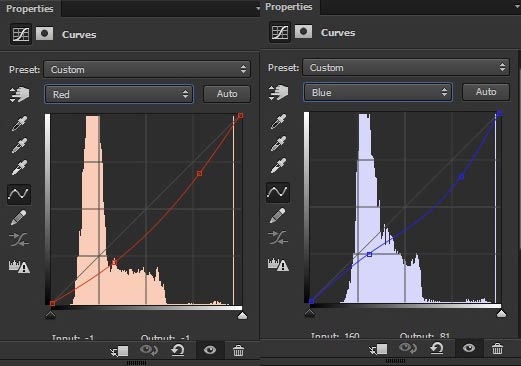The image size is (521, 366).
Task: Select the Masks icon beside Curves in Blue panel
Action: click(x=304, y=32)
